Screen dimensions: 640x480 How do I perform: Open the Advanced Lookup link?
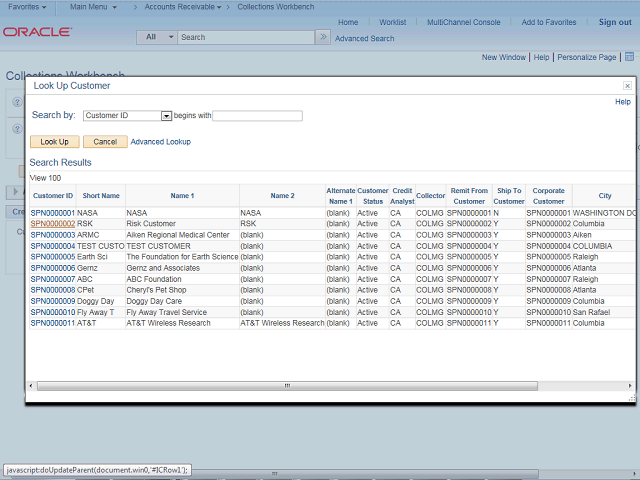pyautogui.click(x=161, y=142)
